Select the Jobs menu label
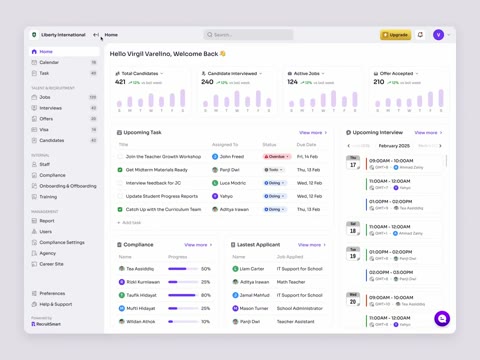The height and width of the screenshot is (360, 480). coord(45,97)
